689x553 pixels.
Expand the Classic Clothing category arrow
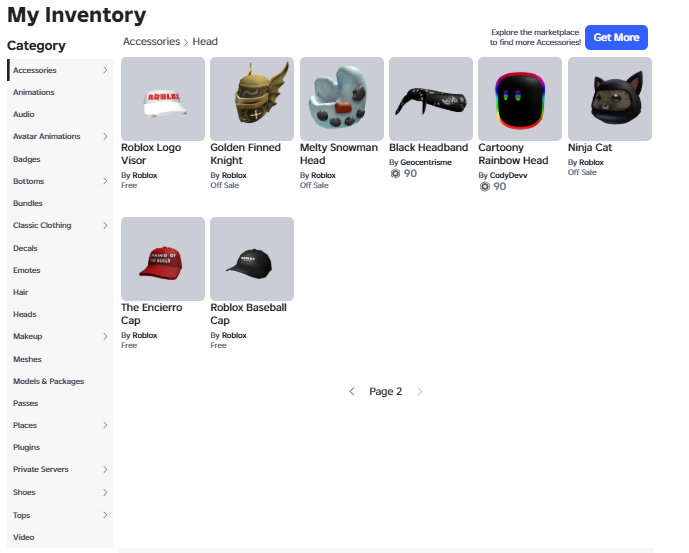click(x=105, y=226)
